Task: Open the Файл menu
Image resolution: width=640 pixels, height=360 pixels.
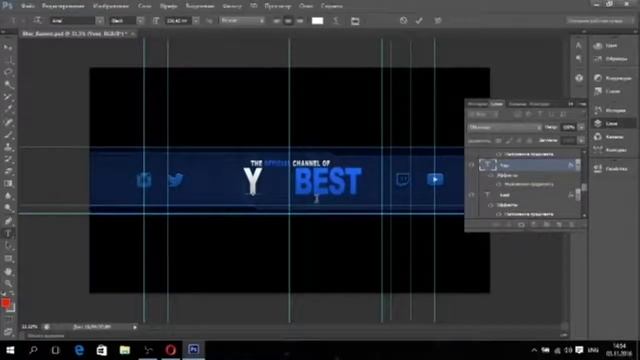Action: (x=28, y=6)
